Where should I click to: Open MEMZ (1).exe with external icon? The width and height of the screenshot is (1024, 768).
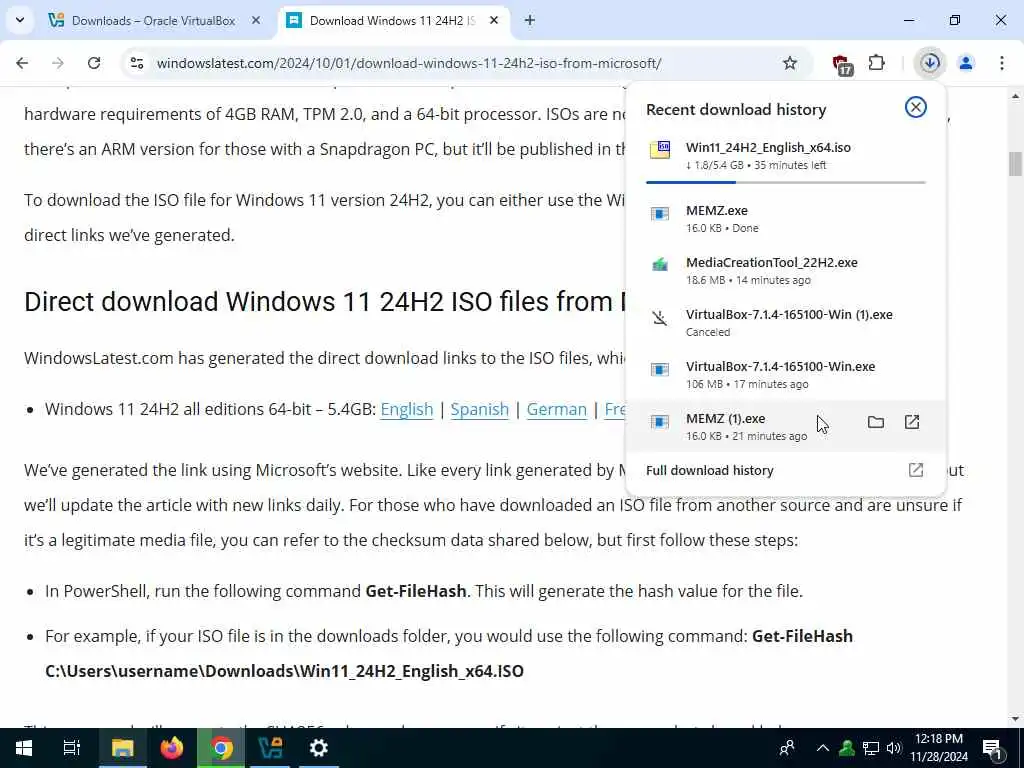pos(912,422)
